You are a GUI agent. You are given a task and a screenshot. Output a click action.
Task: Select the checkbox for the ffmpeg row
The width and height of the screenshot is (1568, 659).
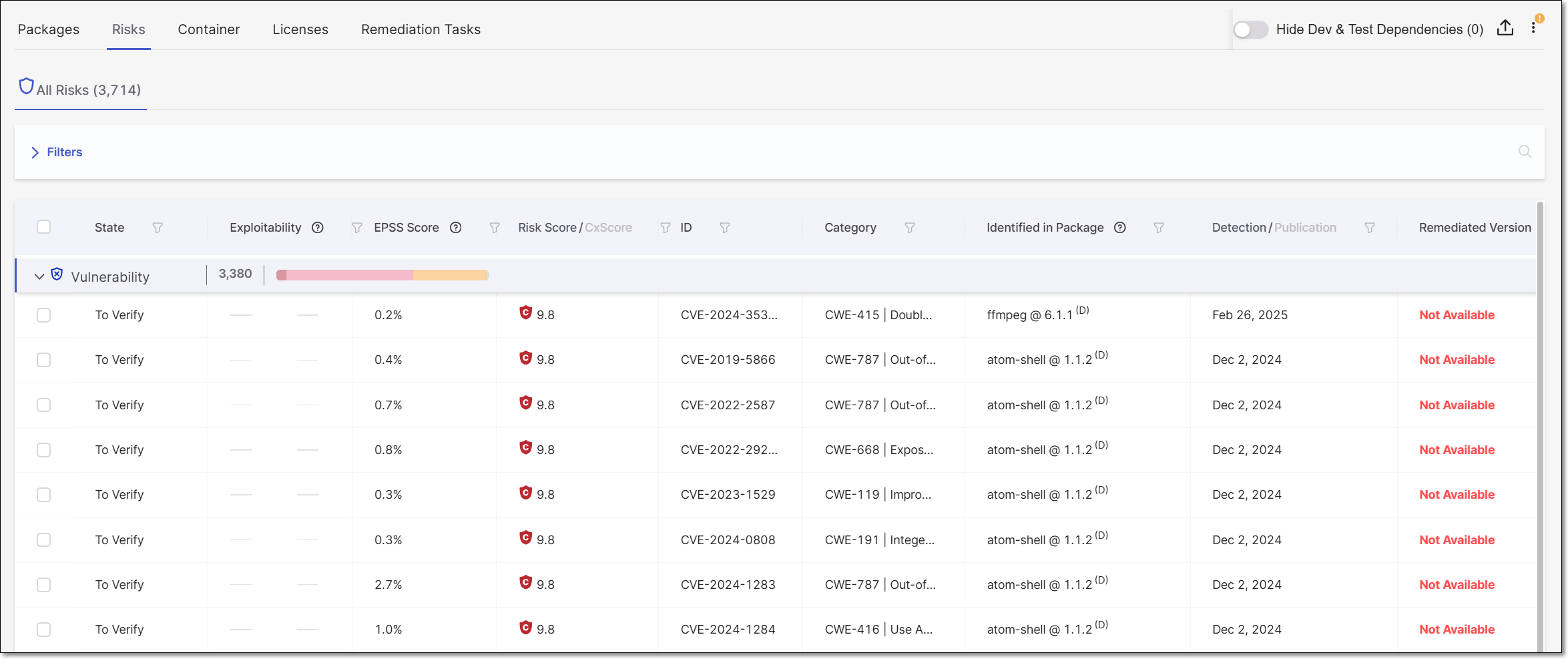point(44,315)
